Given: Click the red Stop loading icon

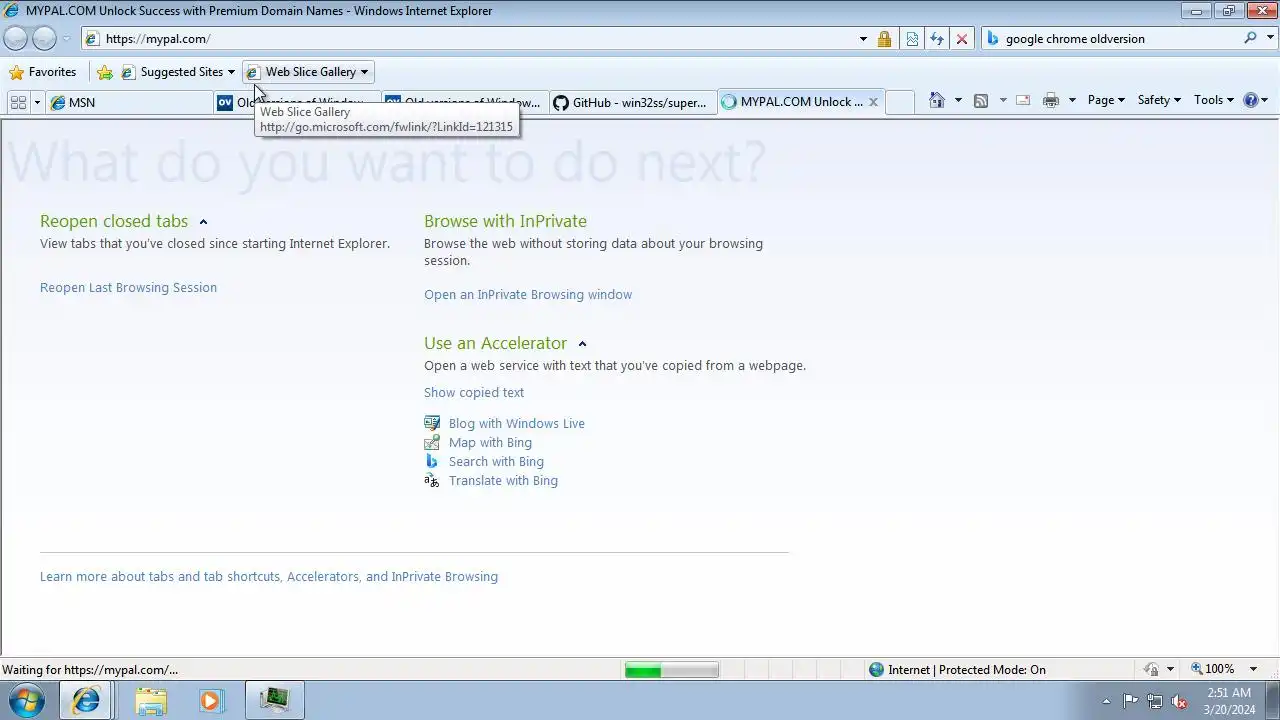Looking at the screenshot, I should coord(962,39).
